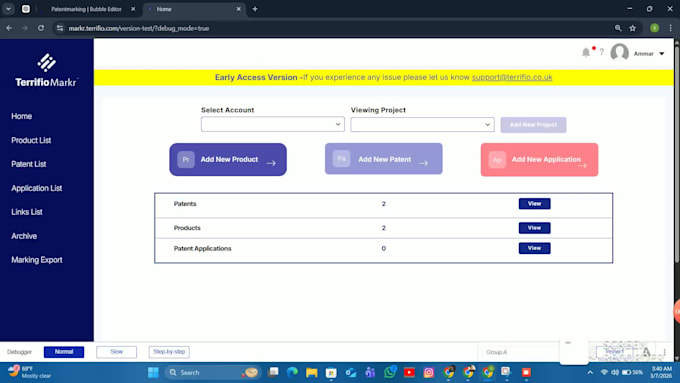
Task: Open the support@terrifio.co.uk email link
Action: click(x=512, y=77)
